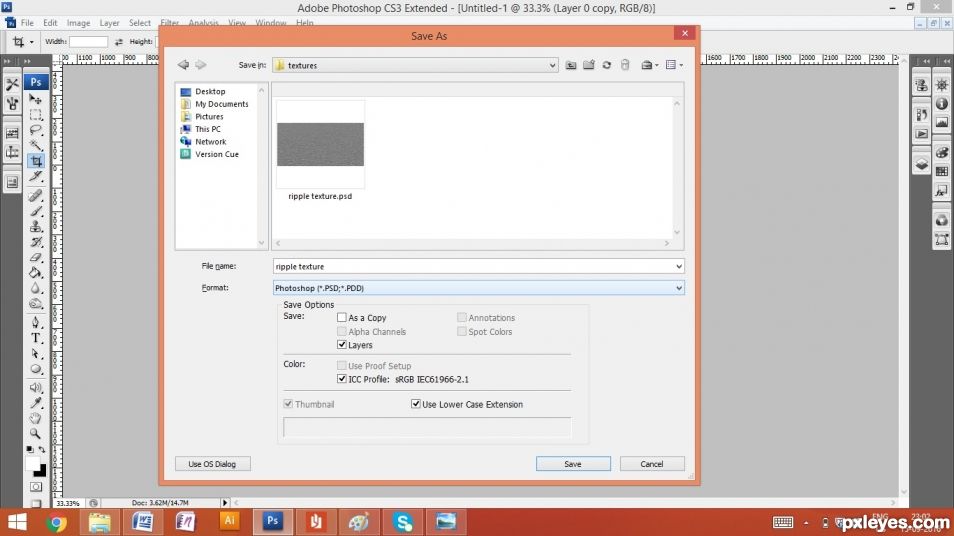The image size is (954, 536).
Task: Select the Crop tool in the toolbox
Action: 36,161
